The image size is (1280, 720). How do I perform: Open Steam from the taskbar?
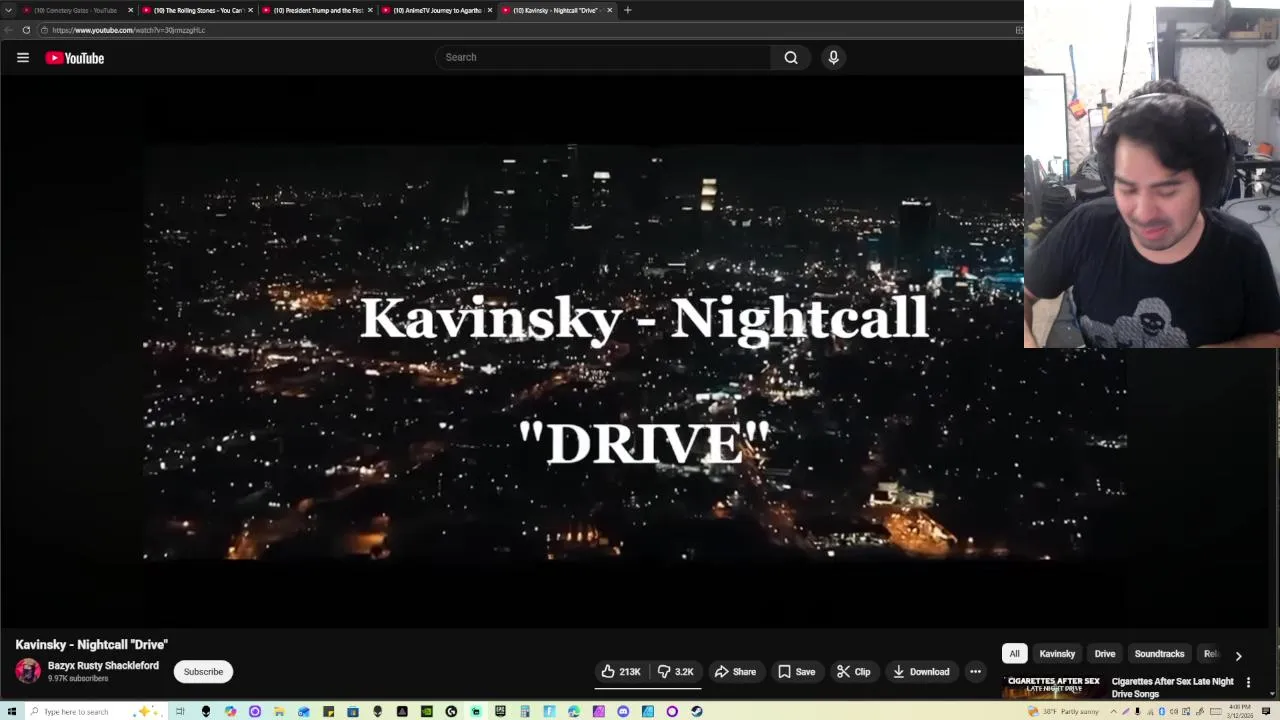coord(696,711)
